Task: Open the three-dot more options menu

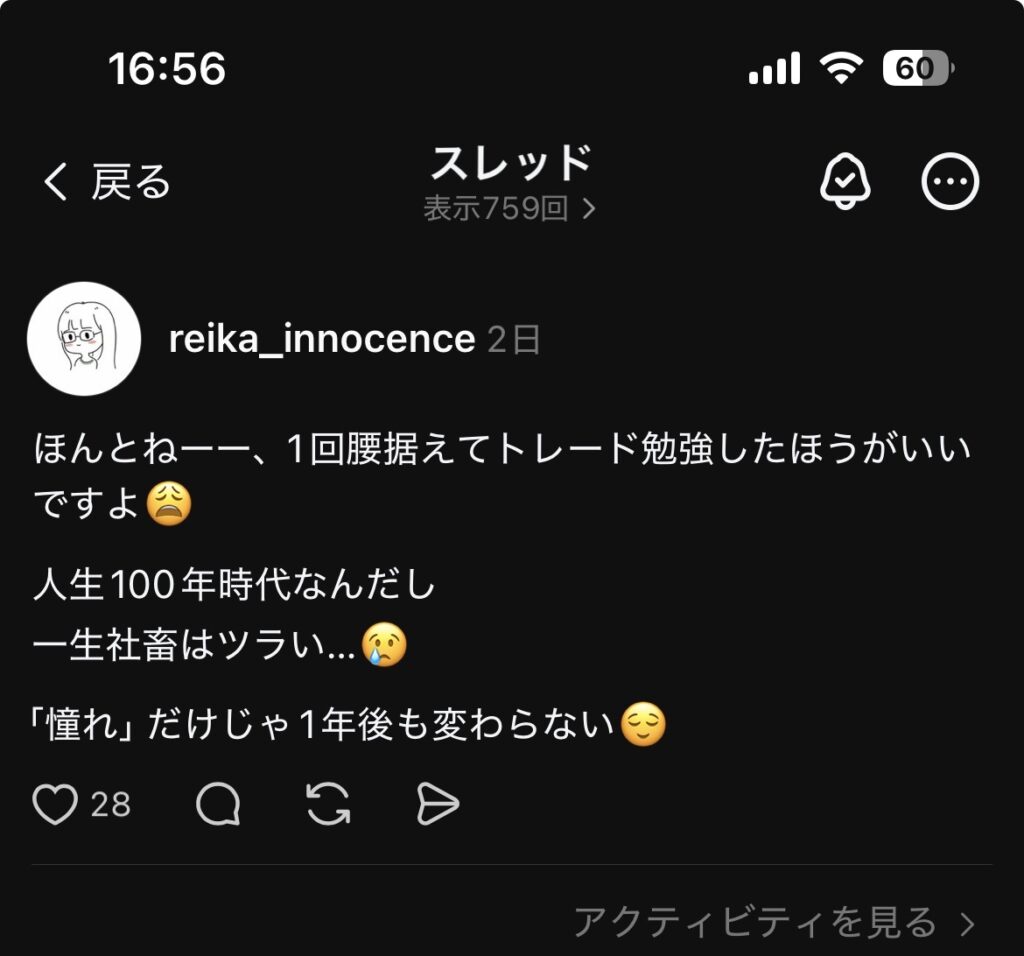Action: pos(949,182)
